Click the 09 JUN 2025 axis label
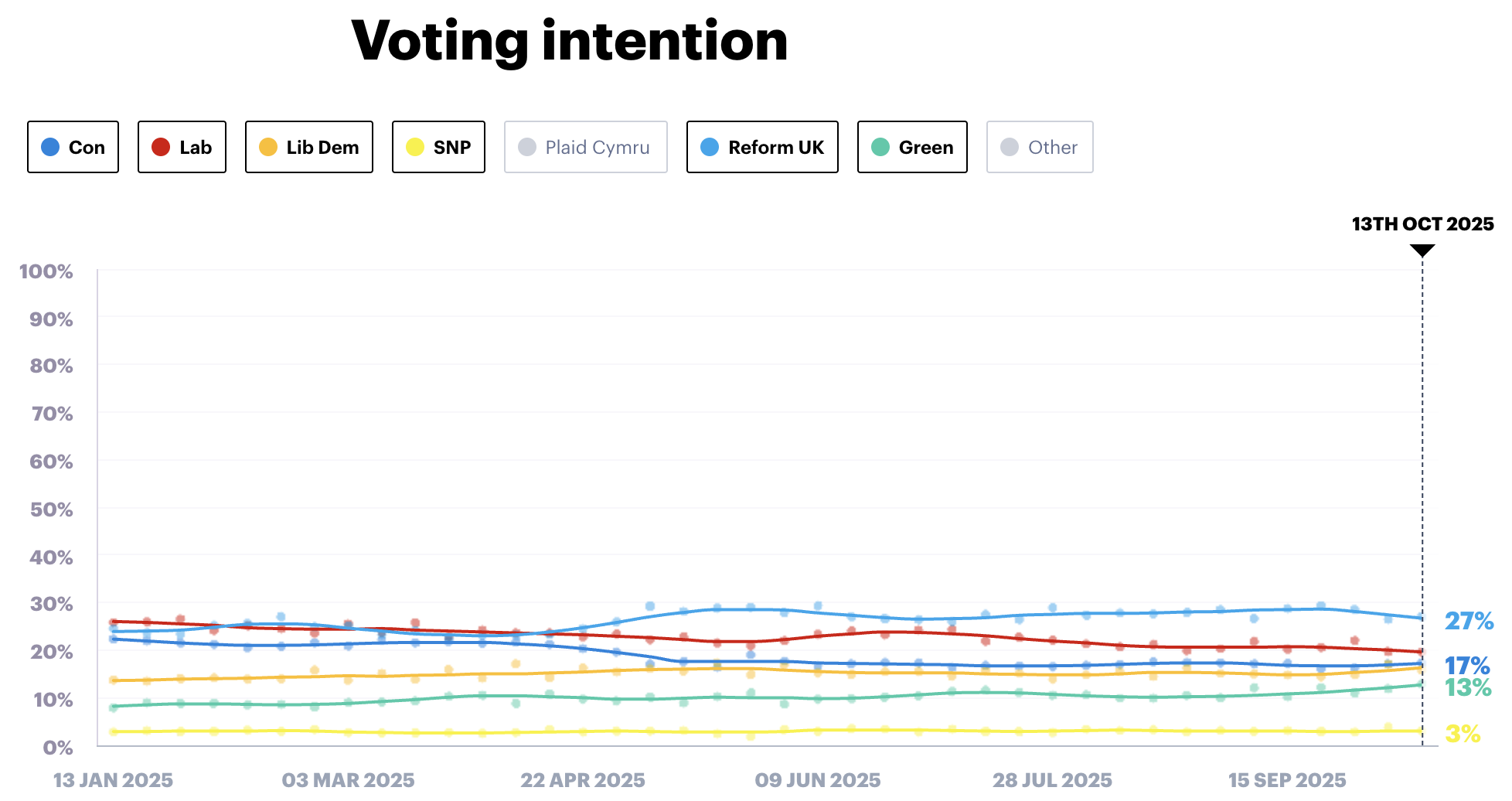Screen dimensions: 1512x801 click(x=818, y=779)
